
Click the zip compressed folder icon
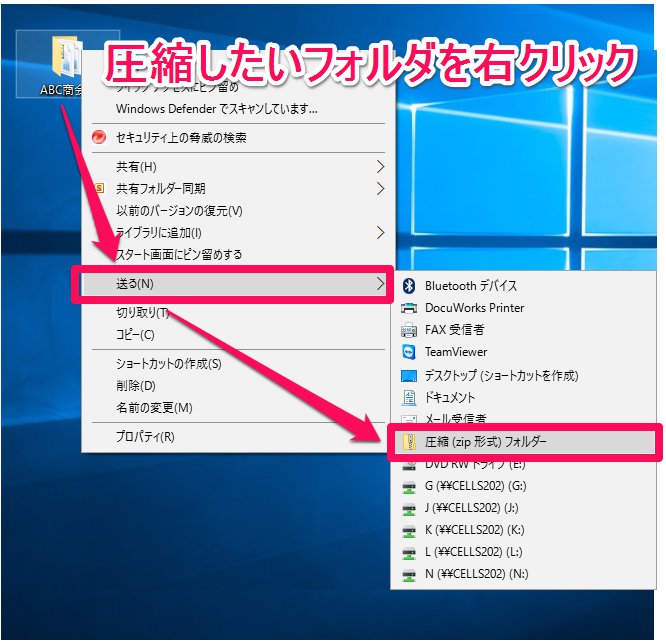point(408,441)
